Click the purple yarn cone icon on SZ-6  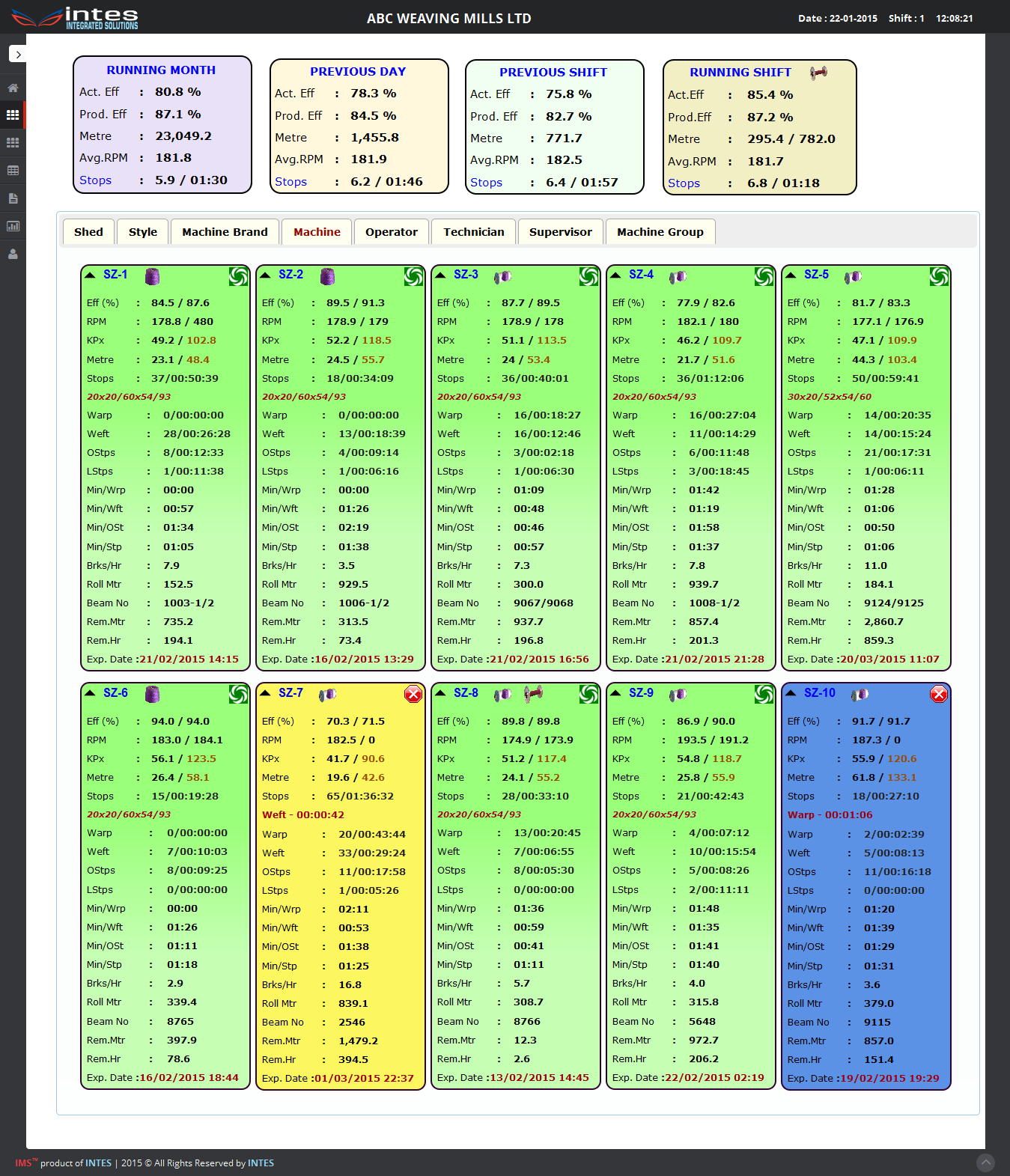(x=152, y=695)
